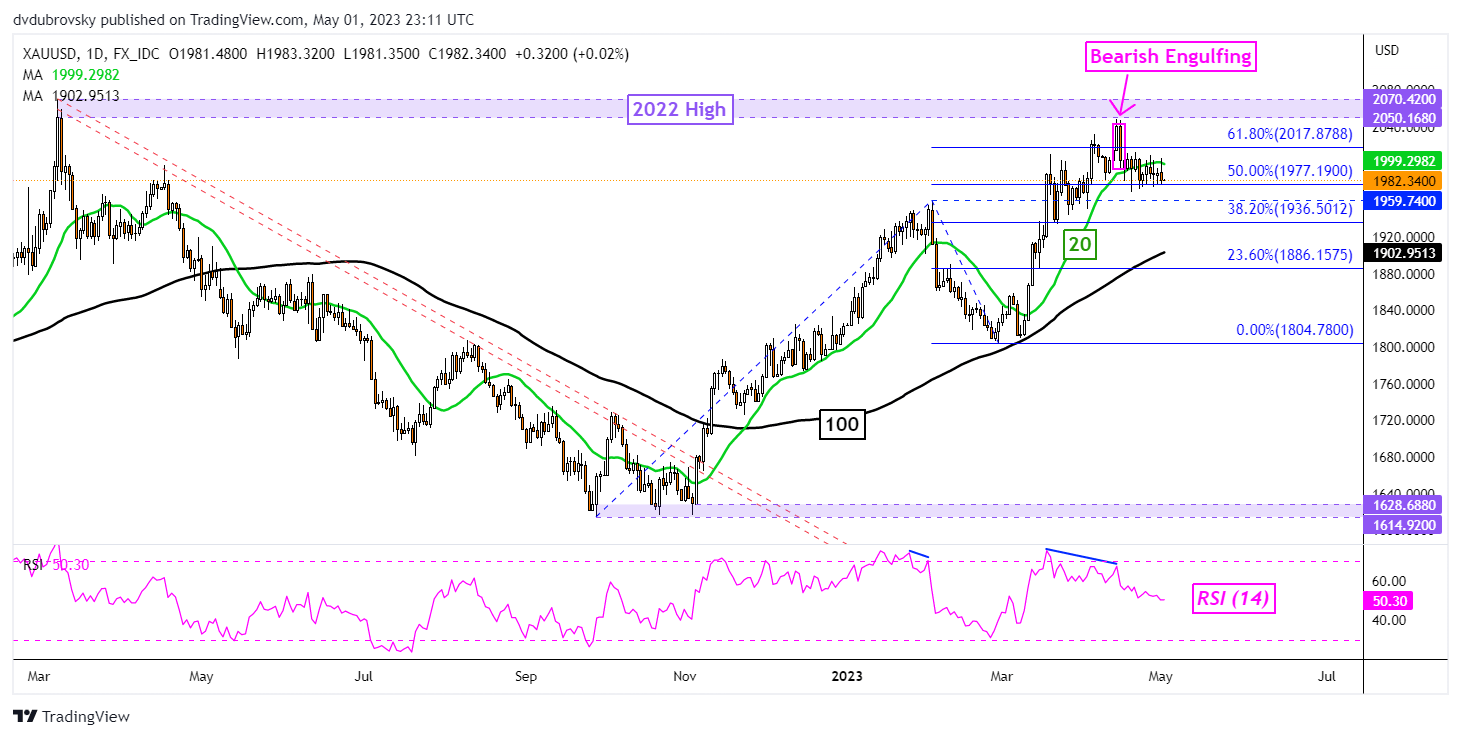This screenshot has width=1461, height=738.
Task: Click the 2070.4200 price tag on axis
Action: point(1405,99)
